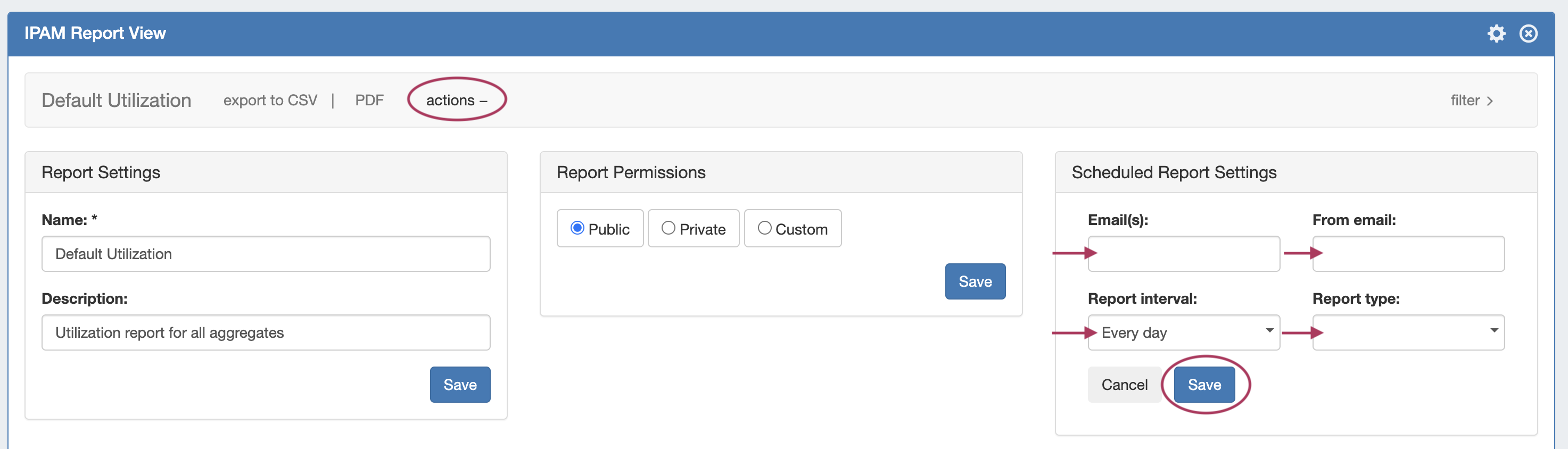Click the Default Utilization report title
1568x449 pixels.
coord(116,101)
